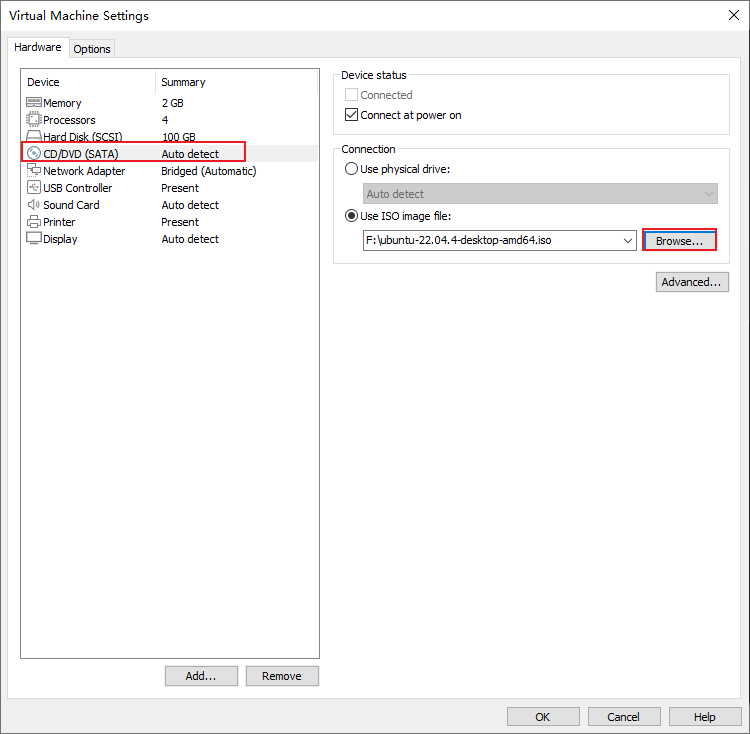Select Use ISO image file option
Image resolution: width=750 pixels, height=734 pixels.
[x=351, y=216]
